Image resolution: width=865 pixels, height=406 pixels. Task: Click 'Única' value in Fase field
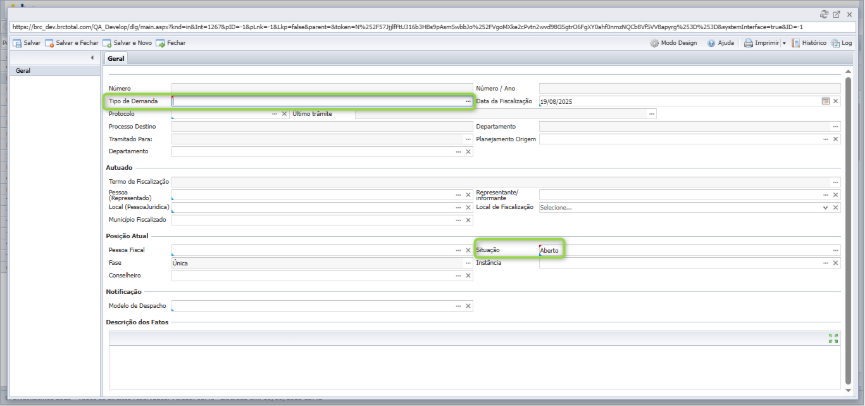click(x=180, y=263)
